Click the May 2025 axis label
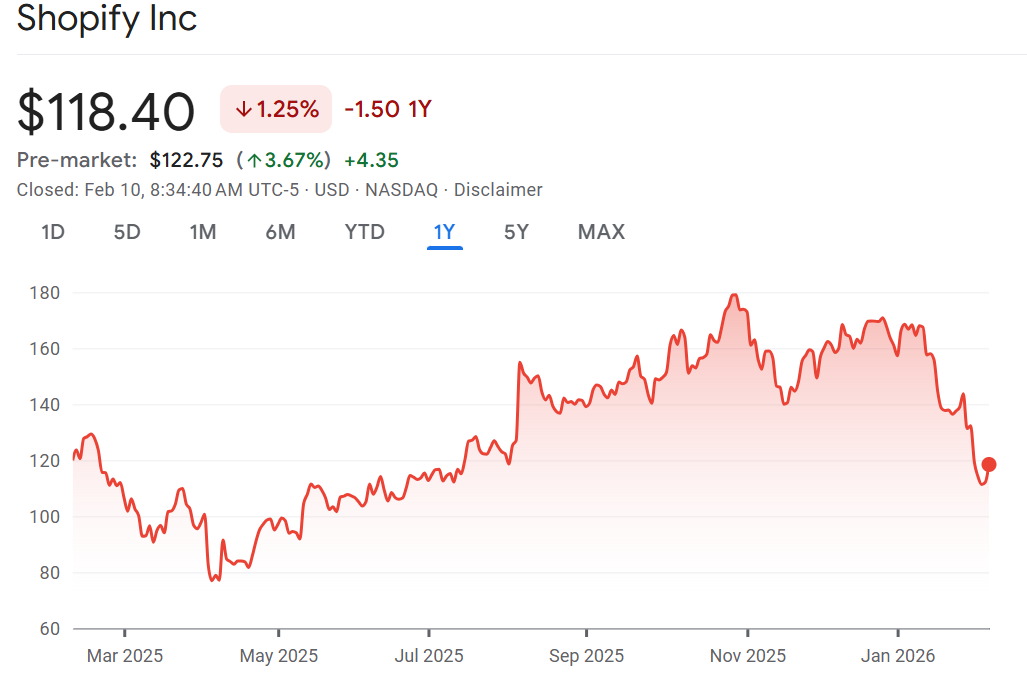 pos(279,656)
